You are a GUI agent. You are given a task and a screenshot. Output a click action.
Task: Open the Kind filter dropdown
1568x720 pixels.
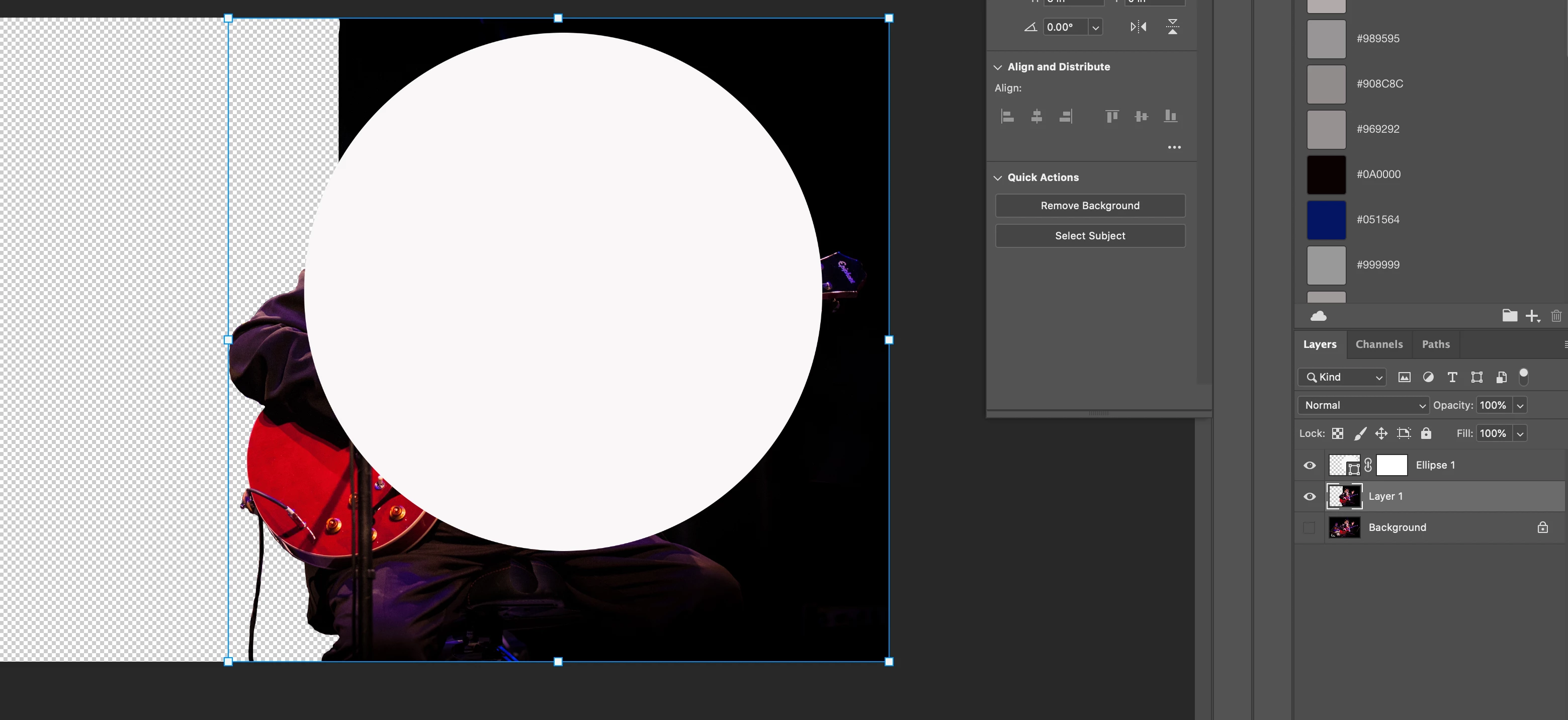click(x=1342, y=377)
